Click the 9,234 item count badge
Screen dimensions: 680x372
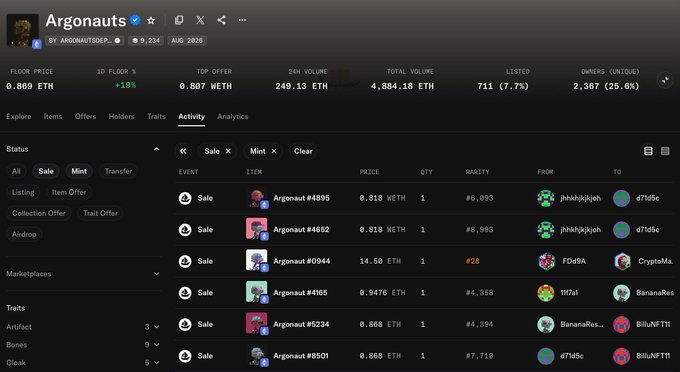point(146,40)
